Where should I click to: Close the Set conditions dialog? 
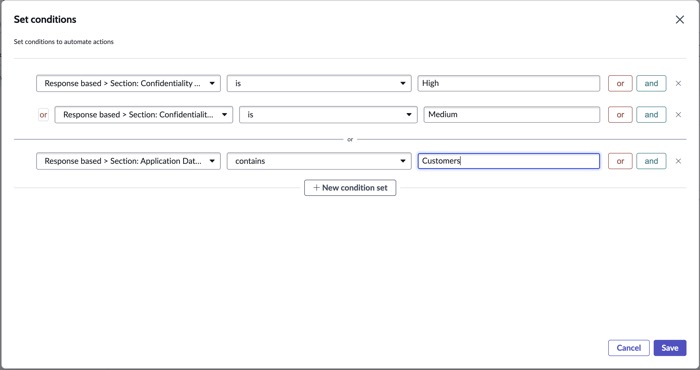tap(679, 20)
